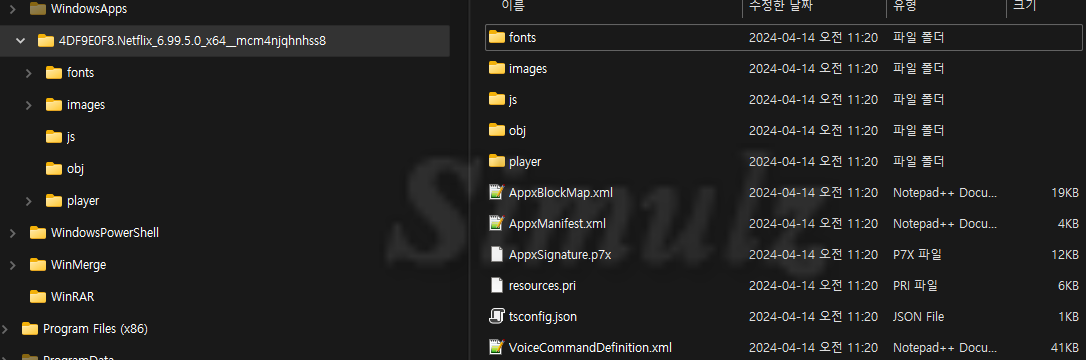Screen dimensions: 1086x360
Task: Click the tsconfig.json script file icon
Action: (496, 316)
